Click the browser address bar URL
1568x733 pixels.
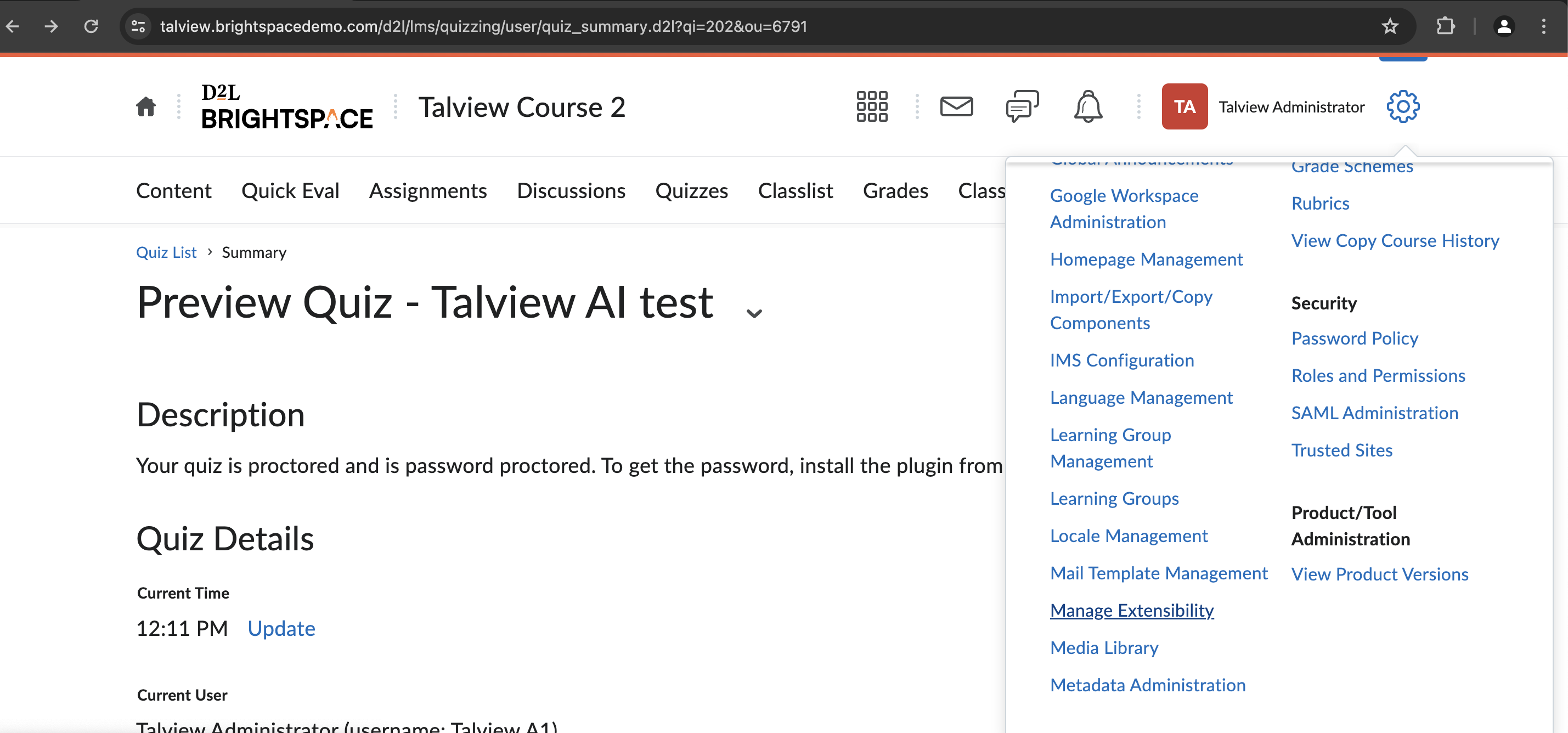[x=483, y=26]
